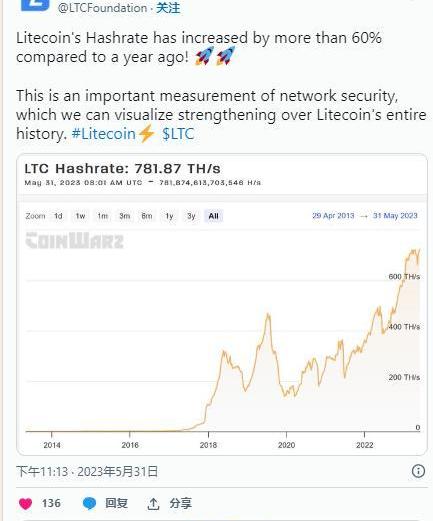Click the pink heart like icon

pos(25,503)
